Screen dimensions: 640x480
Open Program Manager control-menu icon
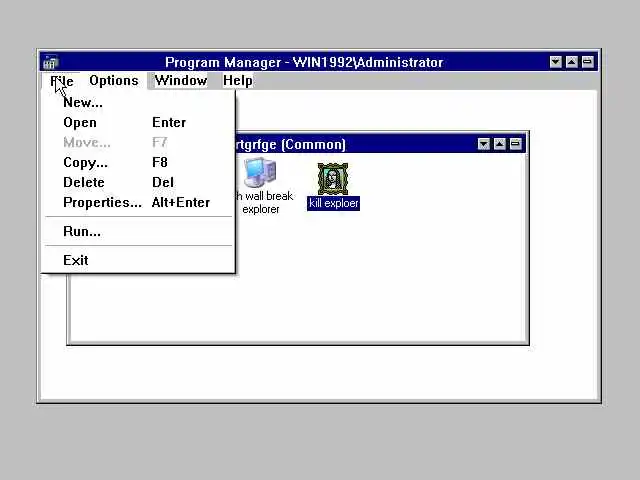pos(50,62)
